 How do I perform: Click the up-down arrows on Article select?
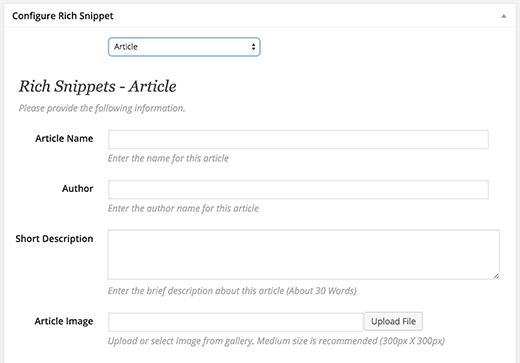(253, 47)
